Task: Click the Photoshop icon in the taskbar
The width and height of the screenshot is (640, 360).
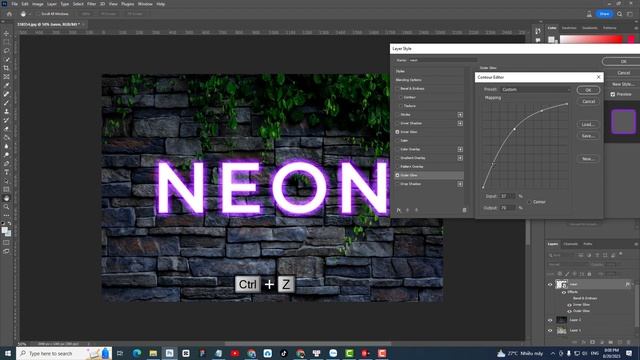Action: point(169,353)
